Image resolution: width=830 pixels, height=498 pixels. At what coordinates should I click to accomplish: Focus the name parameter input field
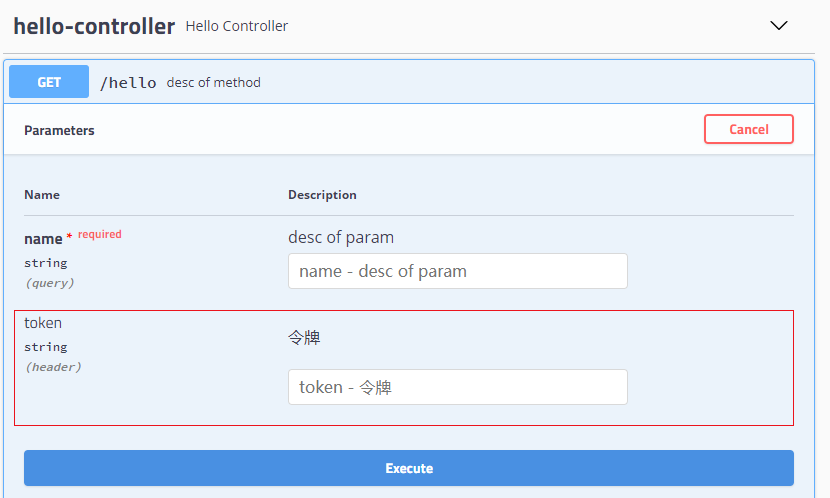coord(457,271)
